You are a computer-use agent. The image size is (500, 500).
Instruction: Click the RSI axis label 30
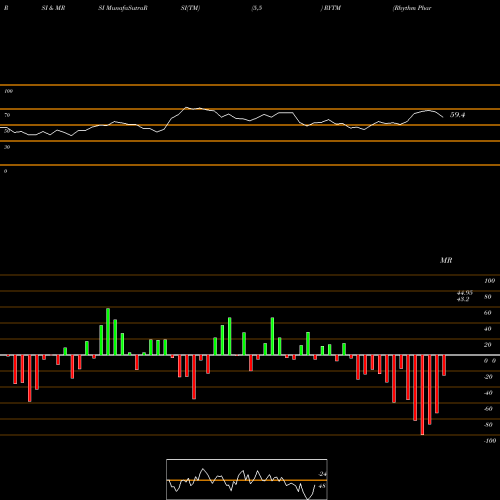coord(7,147)
